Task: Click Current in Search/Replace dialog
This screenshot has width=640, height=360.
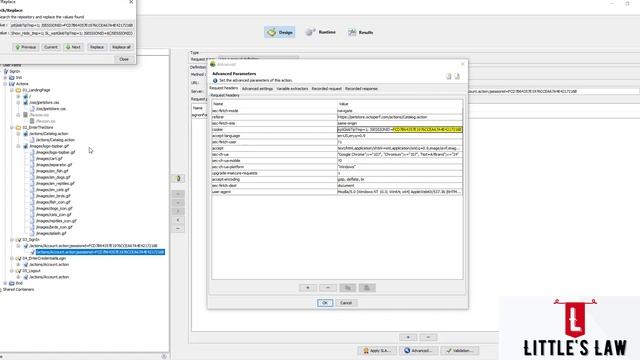Action: click(51, 47)
